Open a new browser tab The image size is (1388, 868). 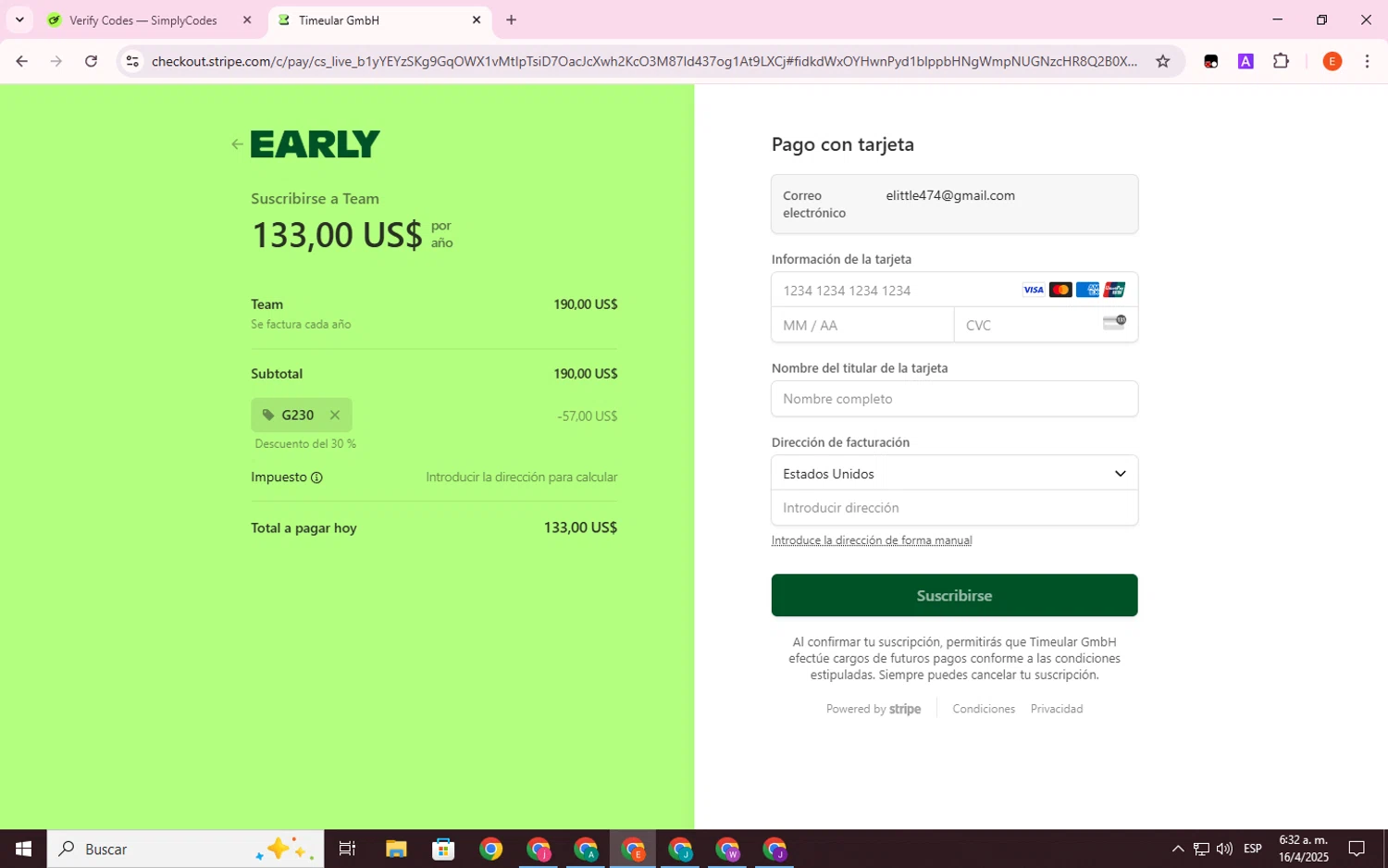511,20
